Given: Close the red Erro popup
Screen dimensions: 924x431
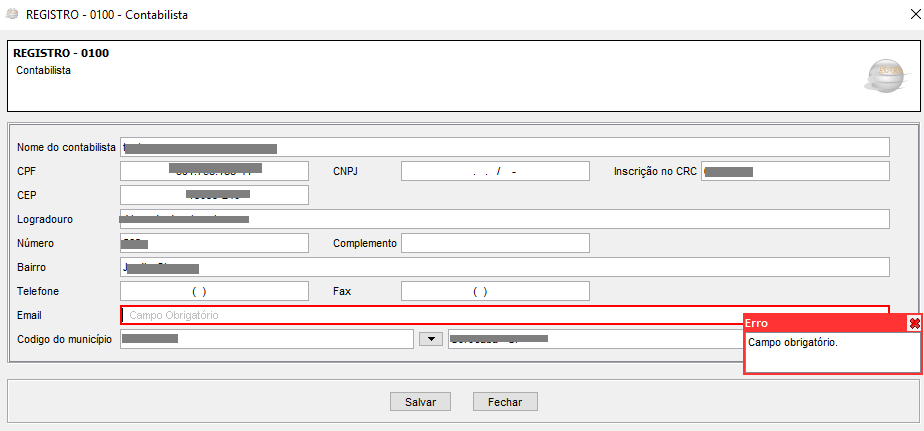Looking at the screenshot, I should click(x=914, y=323).
